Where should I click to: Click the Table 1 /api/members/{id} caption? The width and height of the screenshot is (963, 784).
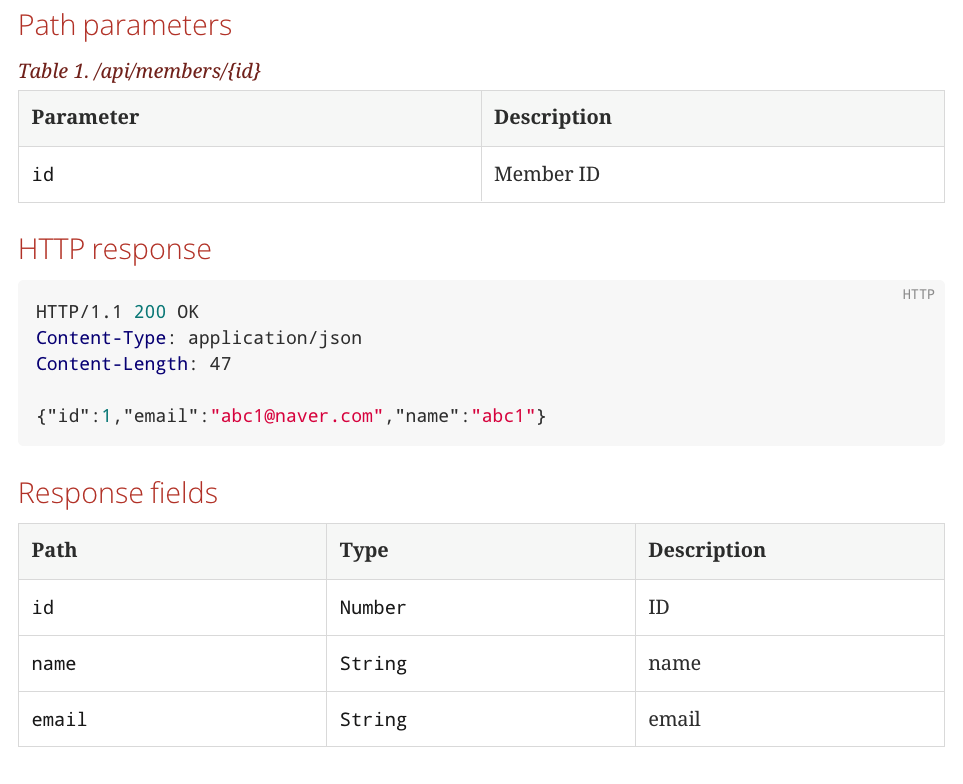click(x=139, y=71)
